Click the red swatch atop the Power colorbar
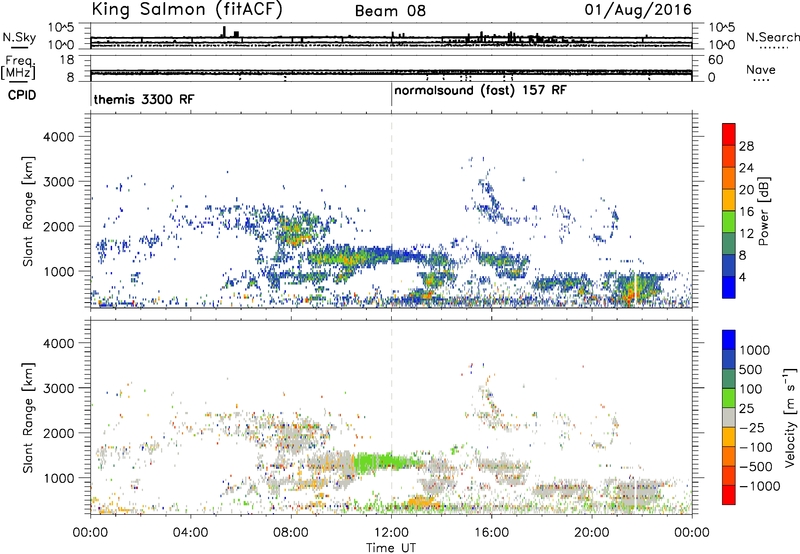Image resolution: width=800 pixels, height=554 pixels. [x=729, y=134]
